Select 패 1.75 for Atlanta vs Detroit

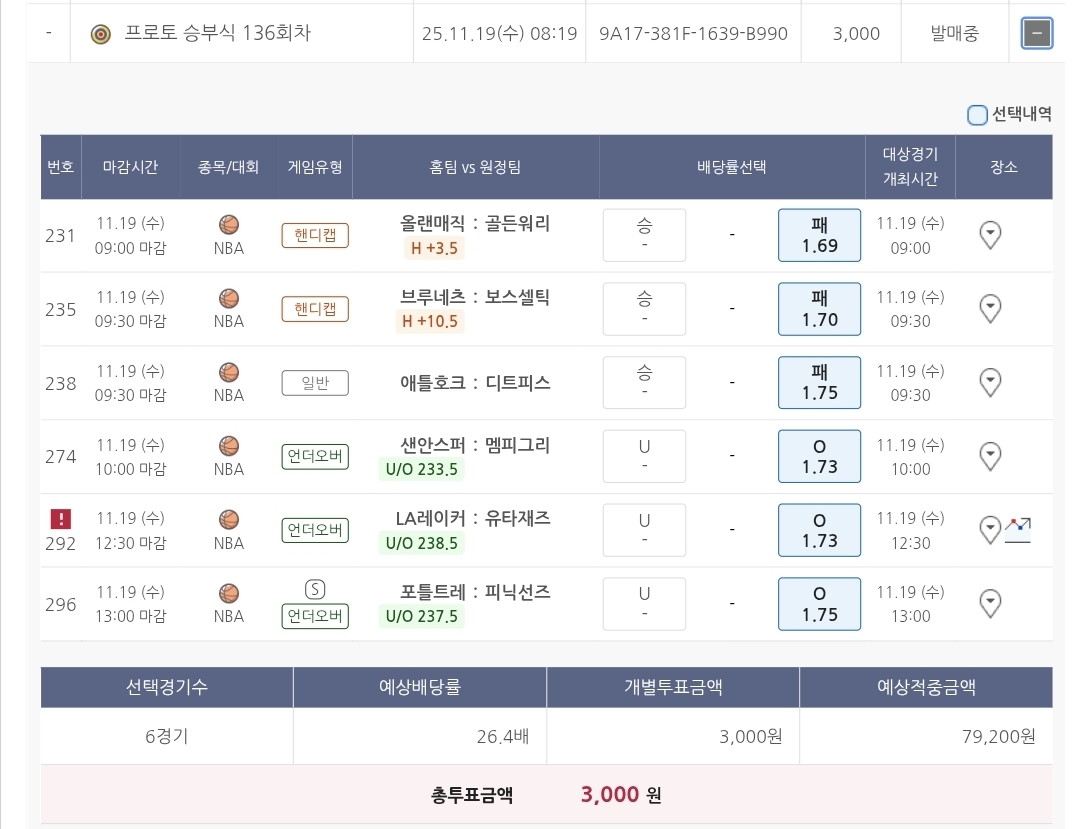[819, 383]
